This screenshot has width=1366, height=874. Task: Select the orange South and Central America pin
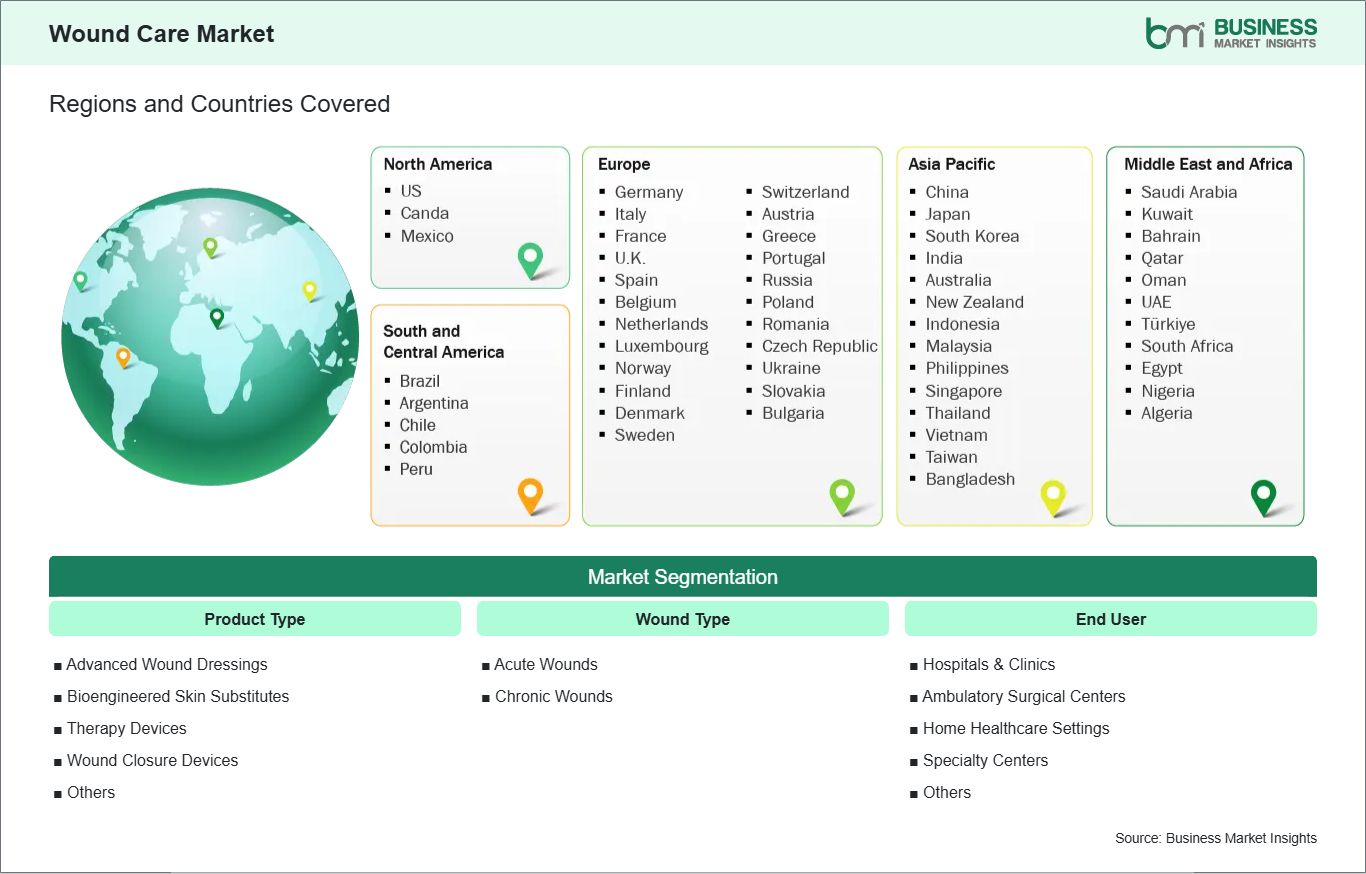tap(529, 495)
